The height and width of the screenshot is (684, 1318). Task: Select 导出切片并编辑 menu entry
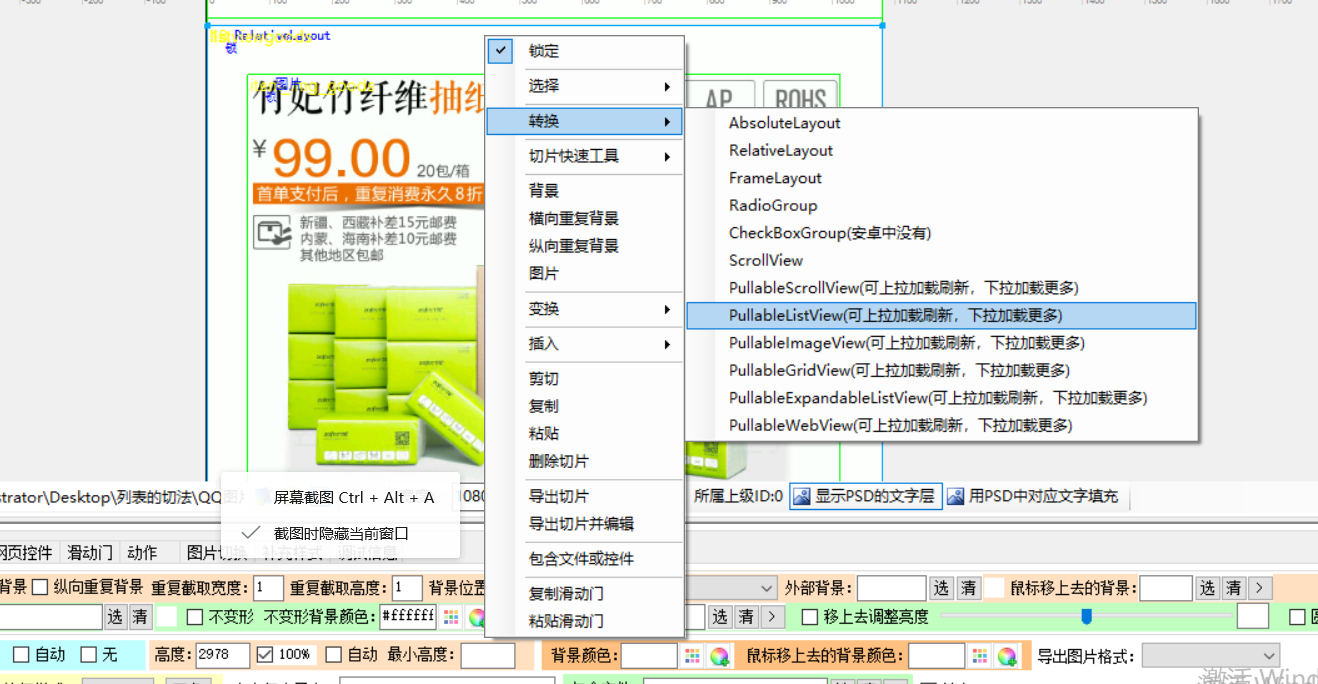click(x=584, y=524)
